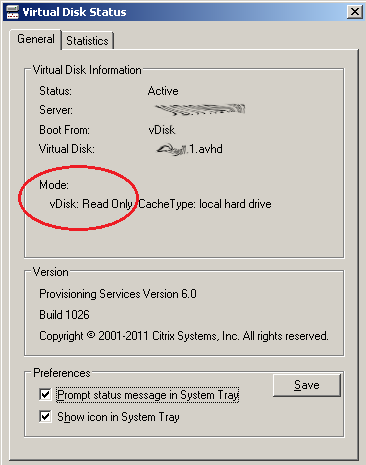Viewport: 366px width, 465px height.
Task: Select the General tab
Action: [x=36, y=39]
